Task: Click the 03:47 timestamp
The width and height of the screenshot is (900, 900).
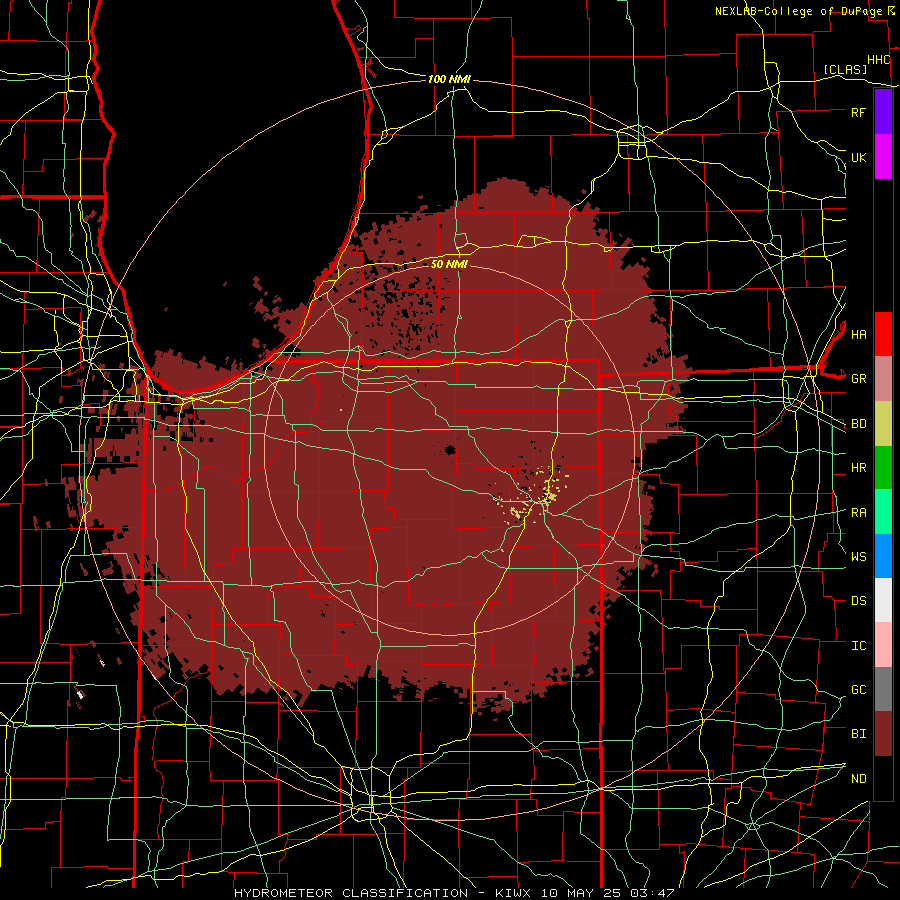Action: point(651,893)
